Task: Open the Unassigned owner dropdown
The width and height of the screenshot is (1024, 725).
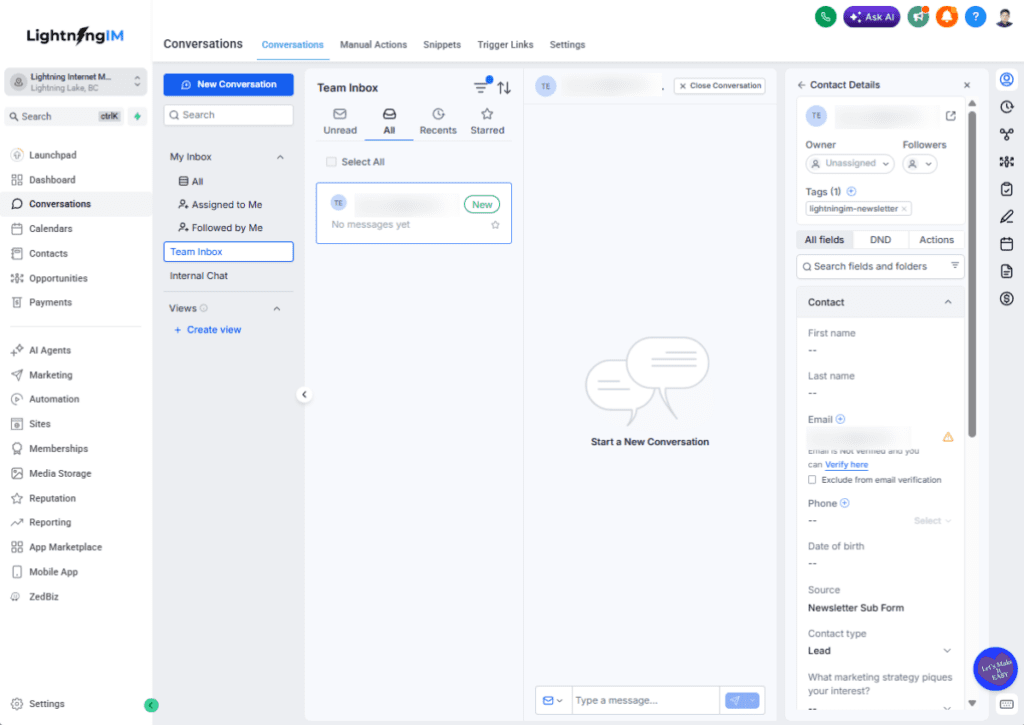Action: (849, 164)
